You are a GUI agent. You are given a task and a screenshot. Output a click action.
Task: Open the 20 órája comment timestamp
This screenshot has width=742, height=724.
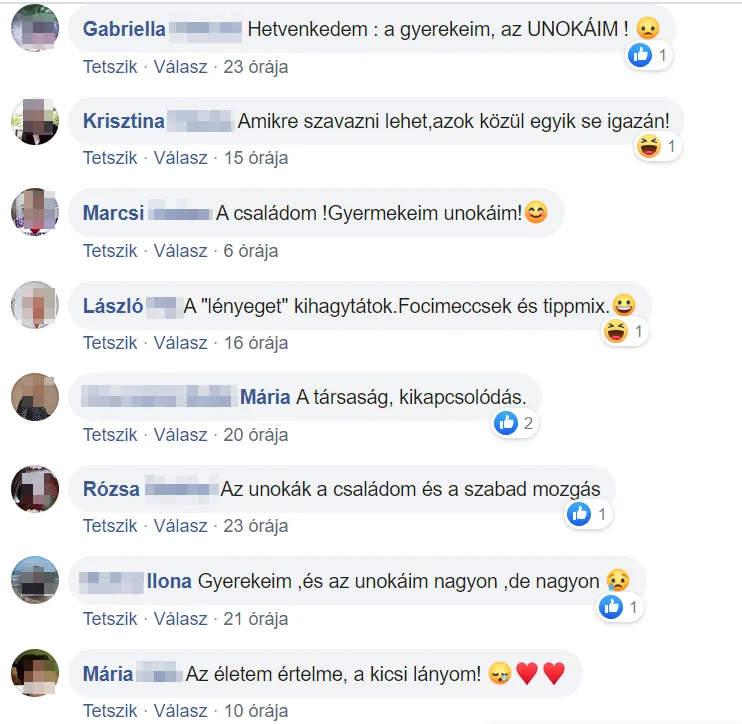256,434
